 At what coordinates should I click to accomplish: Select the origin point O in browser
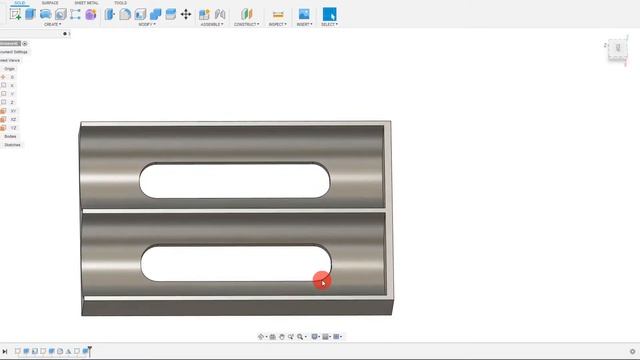coord(12,77)
